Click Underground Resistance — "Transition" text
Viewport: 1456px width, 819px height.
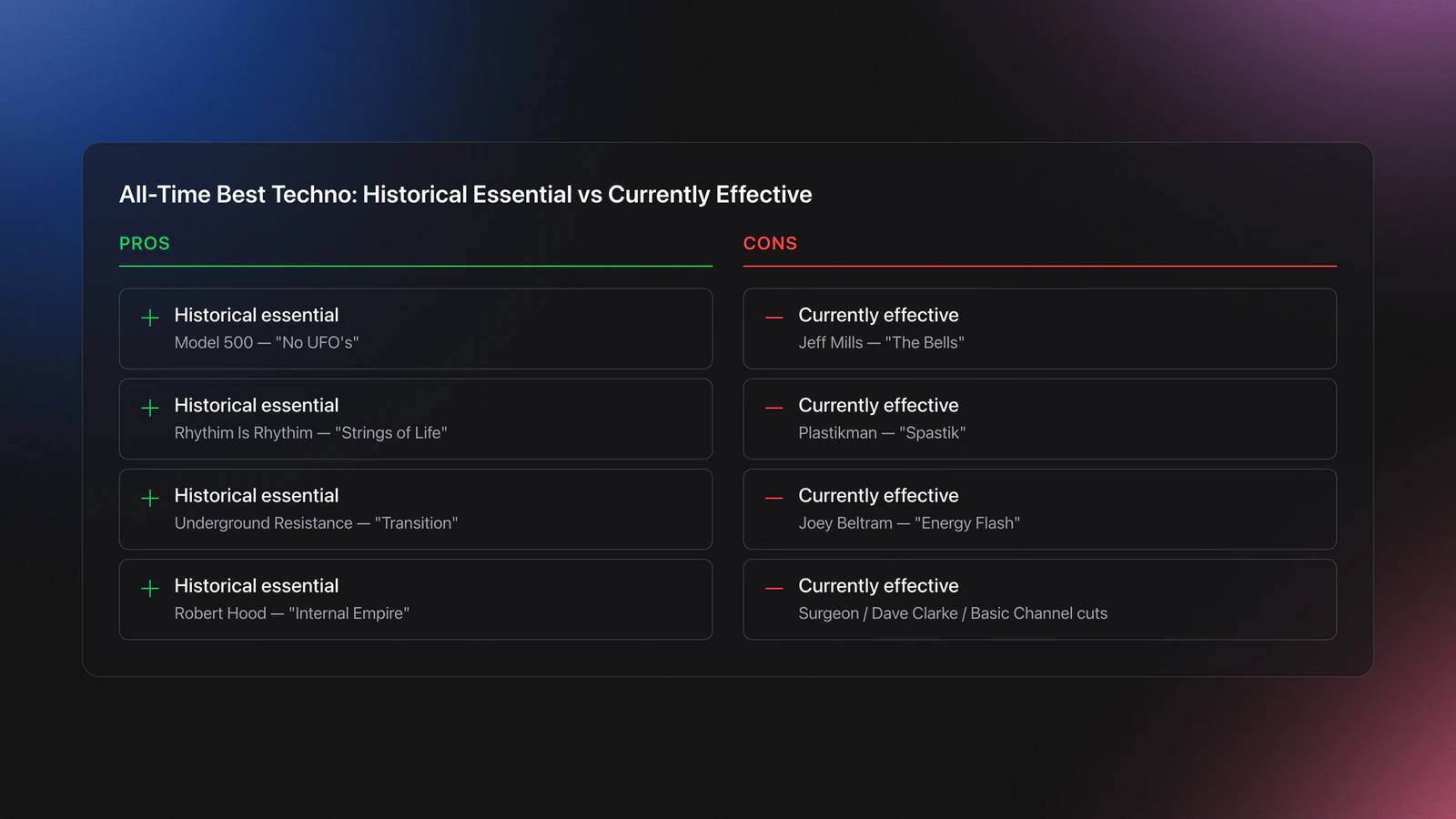point(316,522)
